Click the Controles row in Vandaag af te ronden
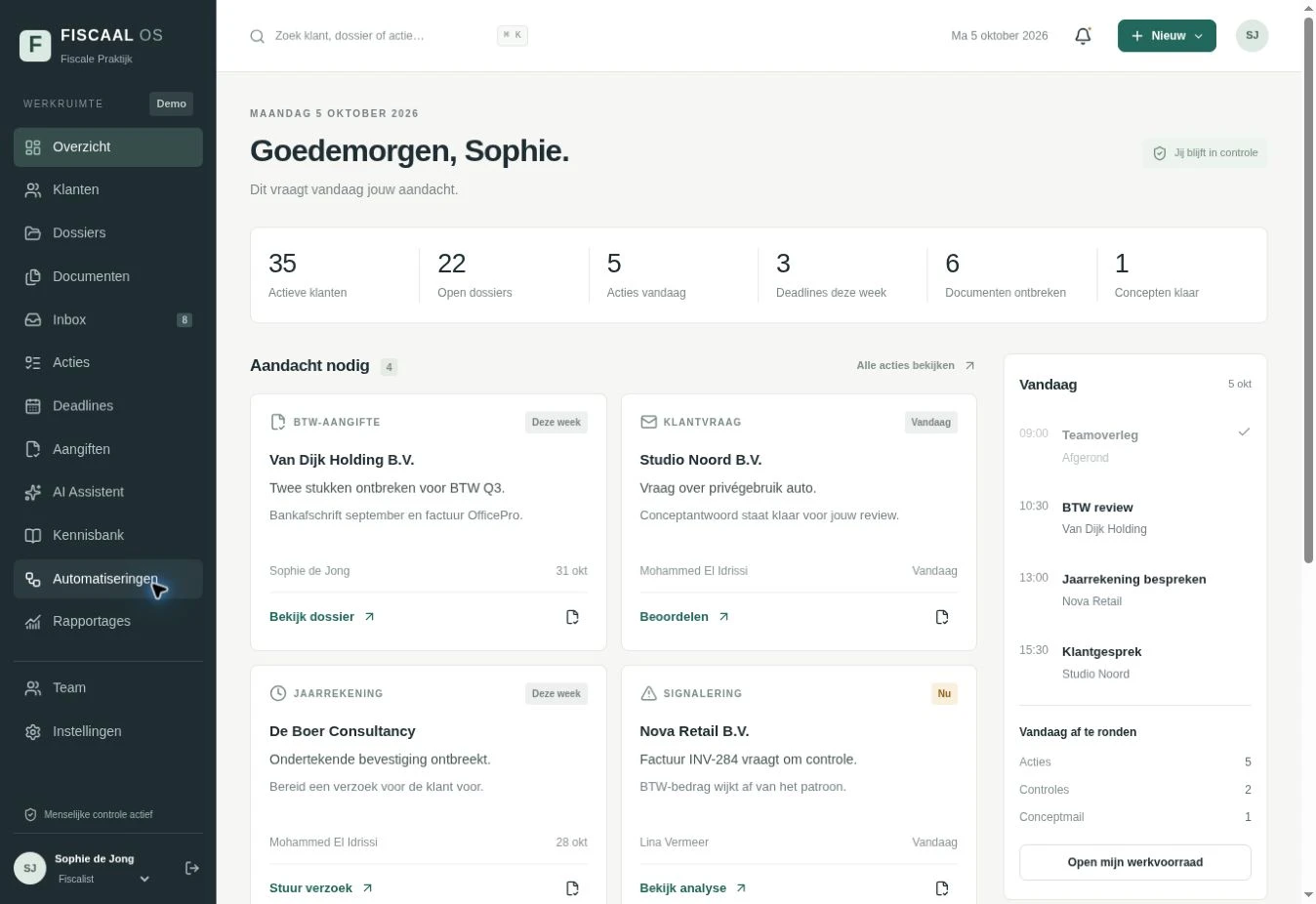1316x904 pixels. pyautogui.click(x=1135, y=790)
